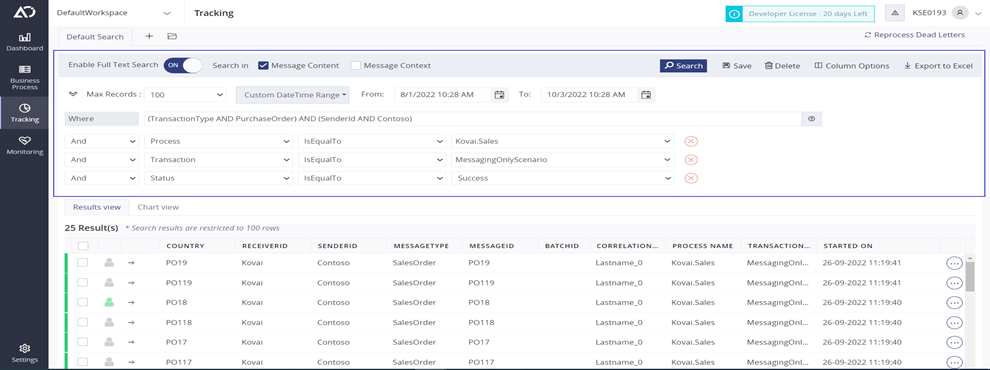Tick the checkbox for PO19 row
This screenshot has height=370, width=990.
click(83, 263)
